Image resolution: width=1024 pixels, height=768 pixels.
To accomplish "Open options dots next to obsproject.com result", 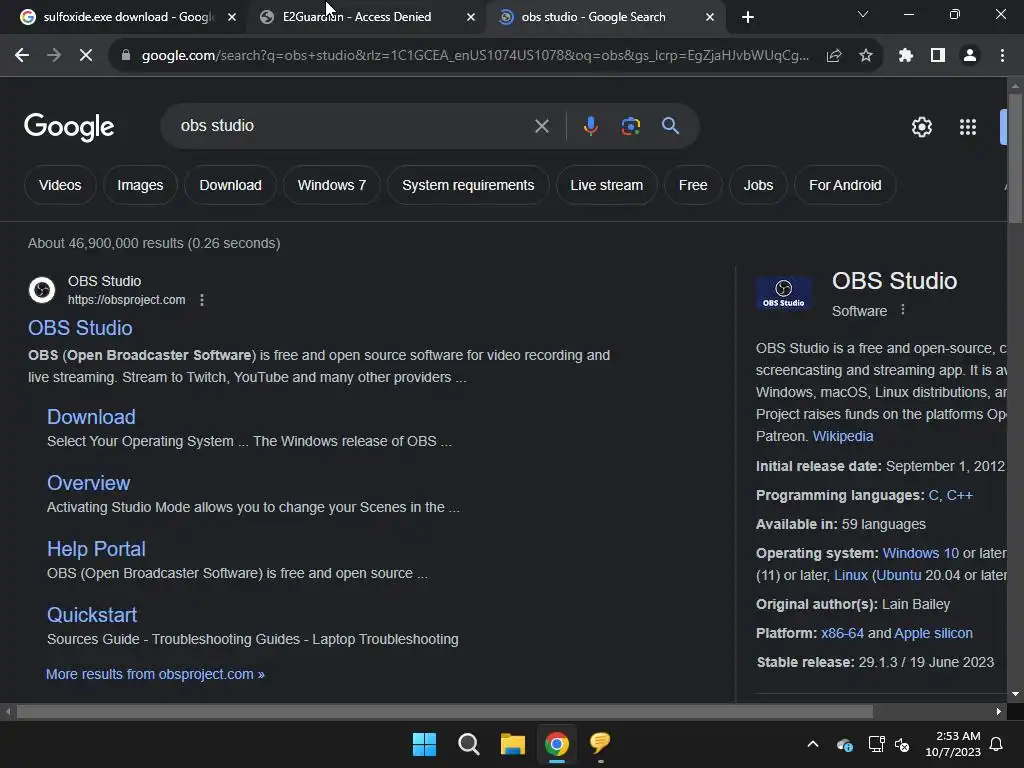I will pos(202,300).
